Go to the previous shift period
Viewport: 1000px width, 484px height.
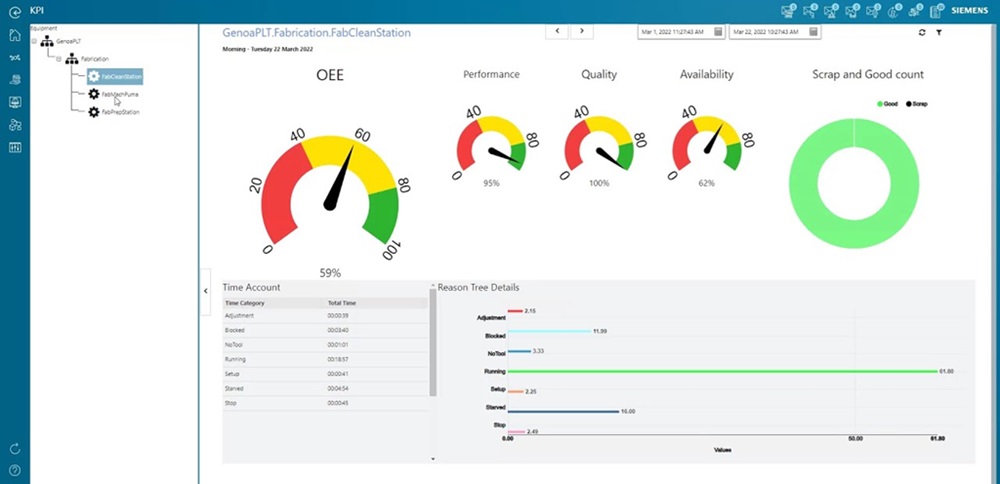pos(558,32)
